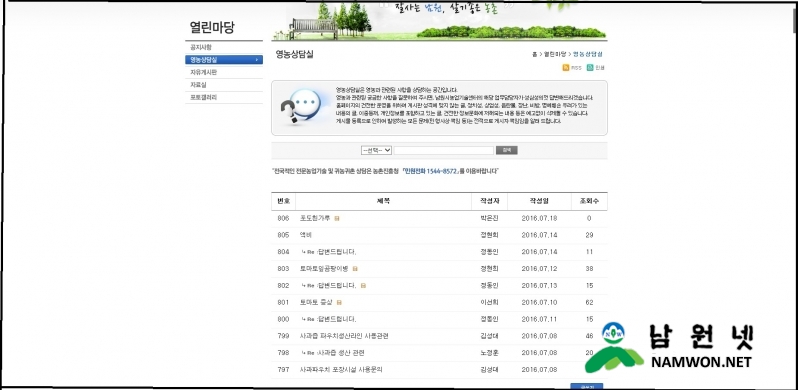
Task: Click the view count 38
Action: (589, 269)
